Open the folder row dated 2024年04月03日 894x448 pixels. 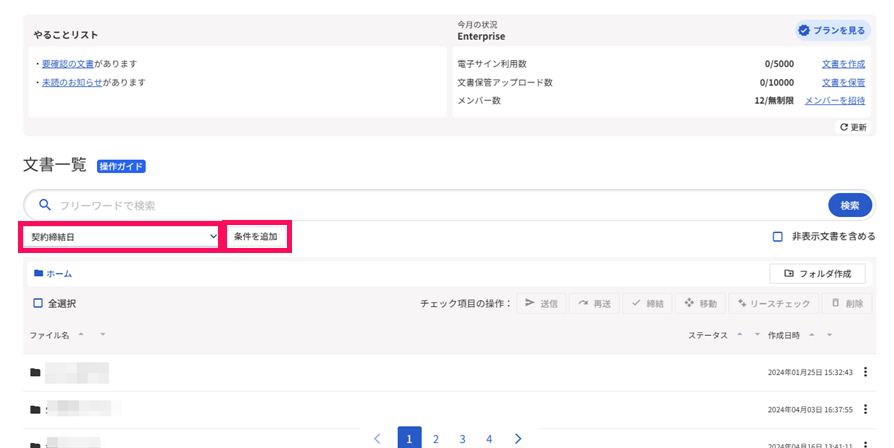(449, 409)
